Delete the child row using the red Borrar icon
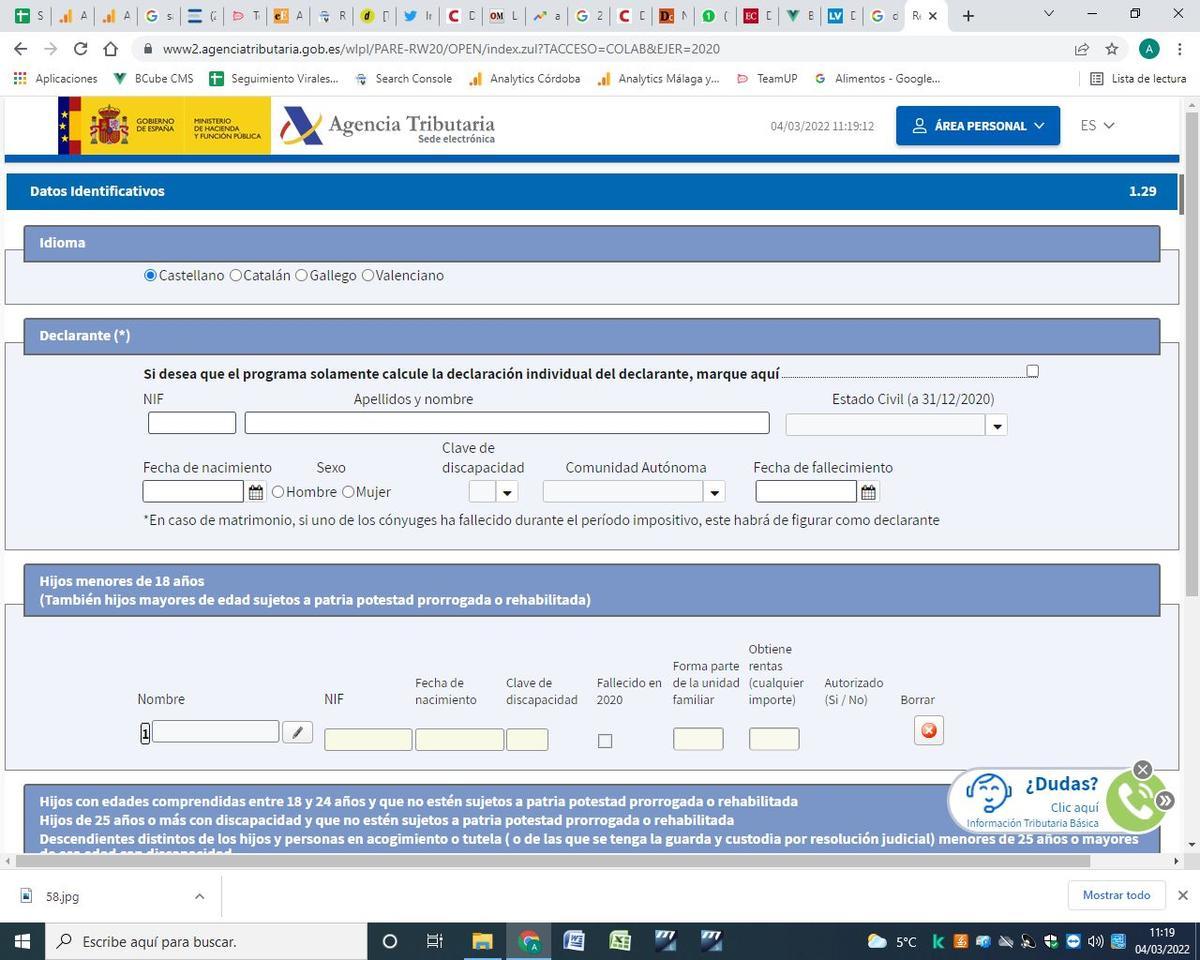Viewport: 1200px width, 960px height. click(x=927, y=730)
